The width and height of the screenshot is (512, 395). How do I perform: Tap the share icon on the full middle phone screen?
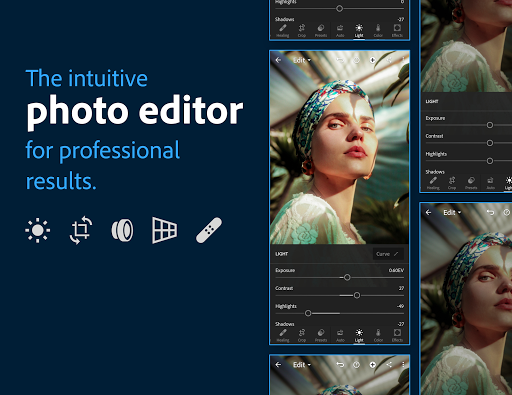(389, 60)
